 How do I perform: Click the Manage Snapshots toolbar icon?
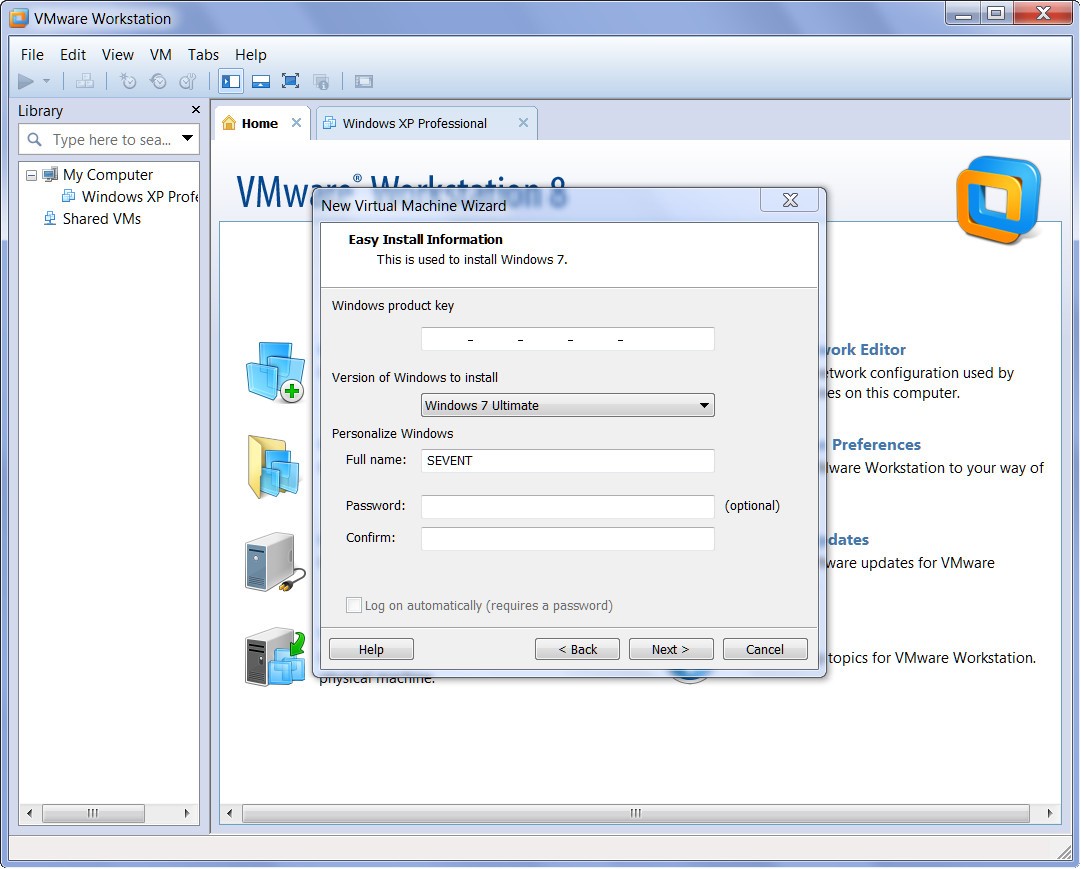click(188, 81)
